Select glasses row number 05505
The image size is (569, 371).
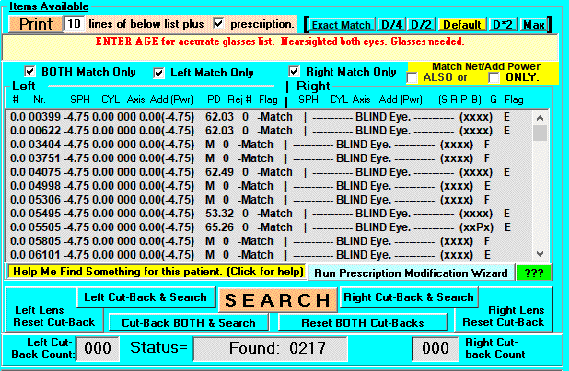click(x=269, y=227)
